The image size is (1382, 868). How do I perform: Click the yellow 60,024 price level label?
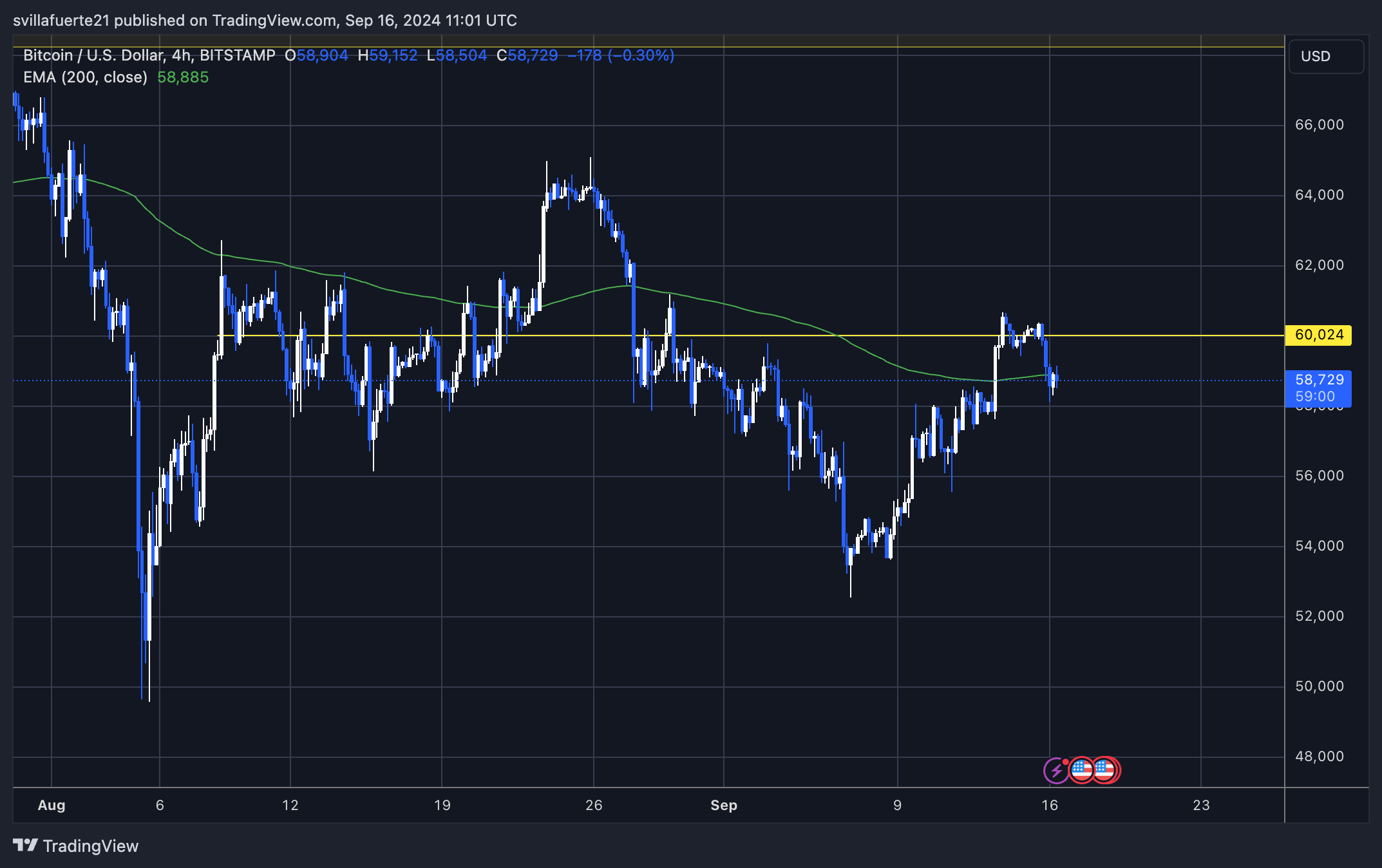[x=1318, y=335]
